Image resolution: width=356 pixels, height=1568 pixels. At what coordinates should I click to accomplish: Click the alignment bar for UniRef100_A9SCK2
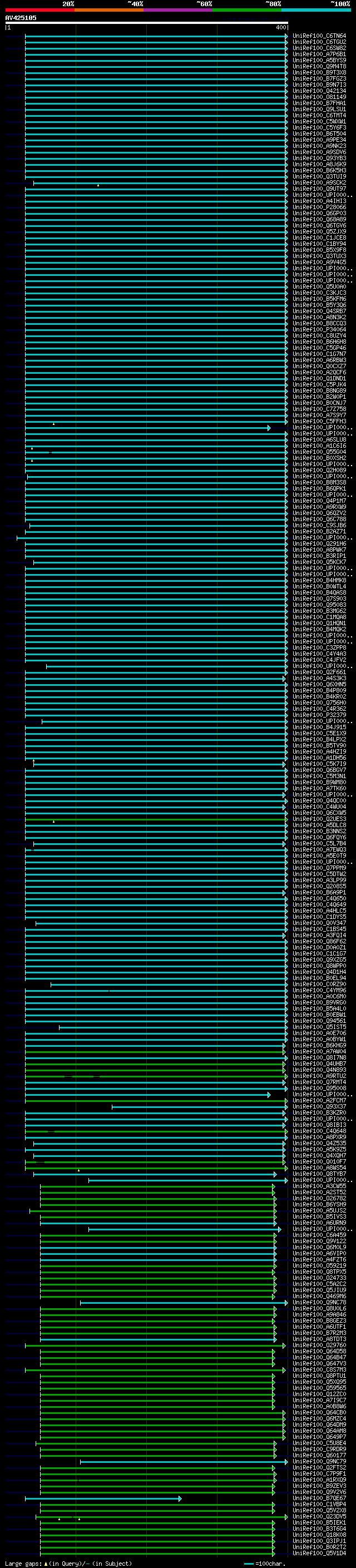pyautogui.click(x=161, y=183)
